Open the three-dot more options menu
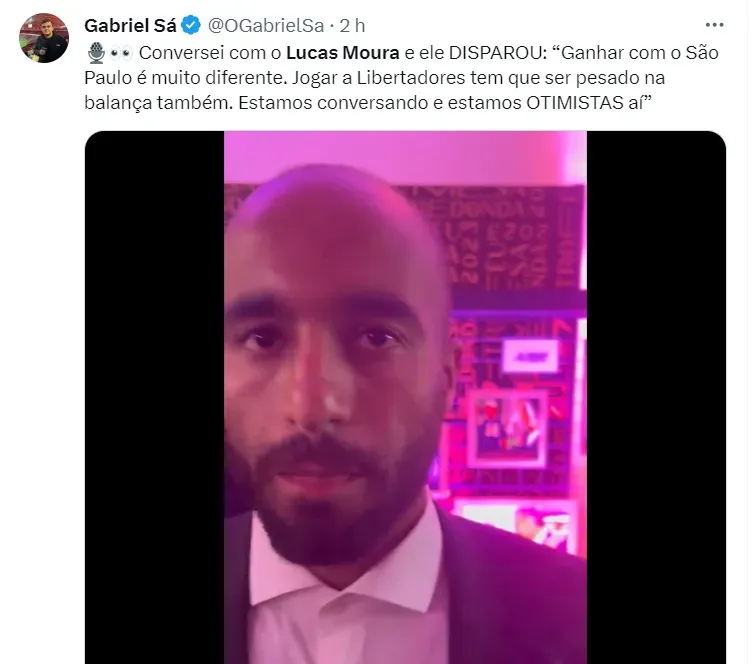This screenshot has height=664, width=751. (714, 25)
